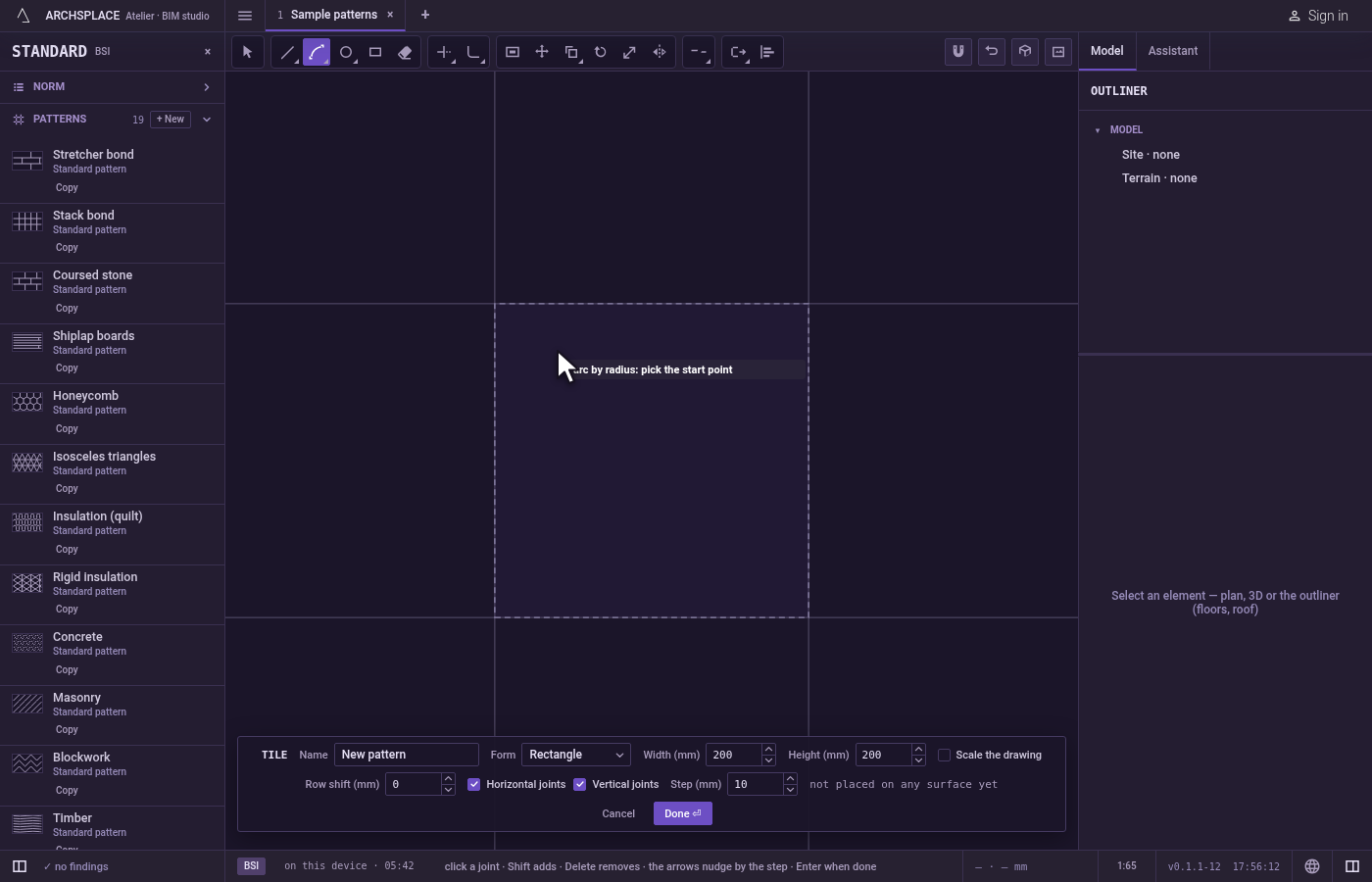The height and width of the screenshot is (882, 1372).
Task: Click the undo arrow button
Action: pos(992,52)
